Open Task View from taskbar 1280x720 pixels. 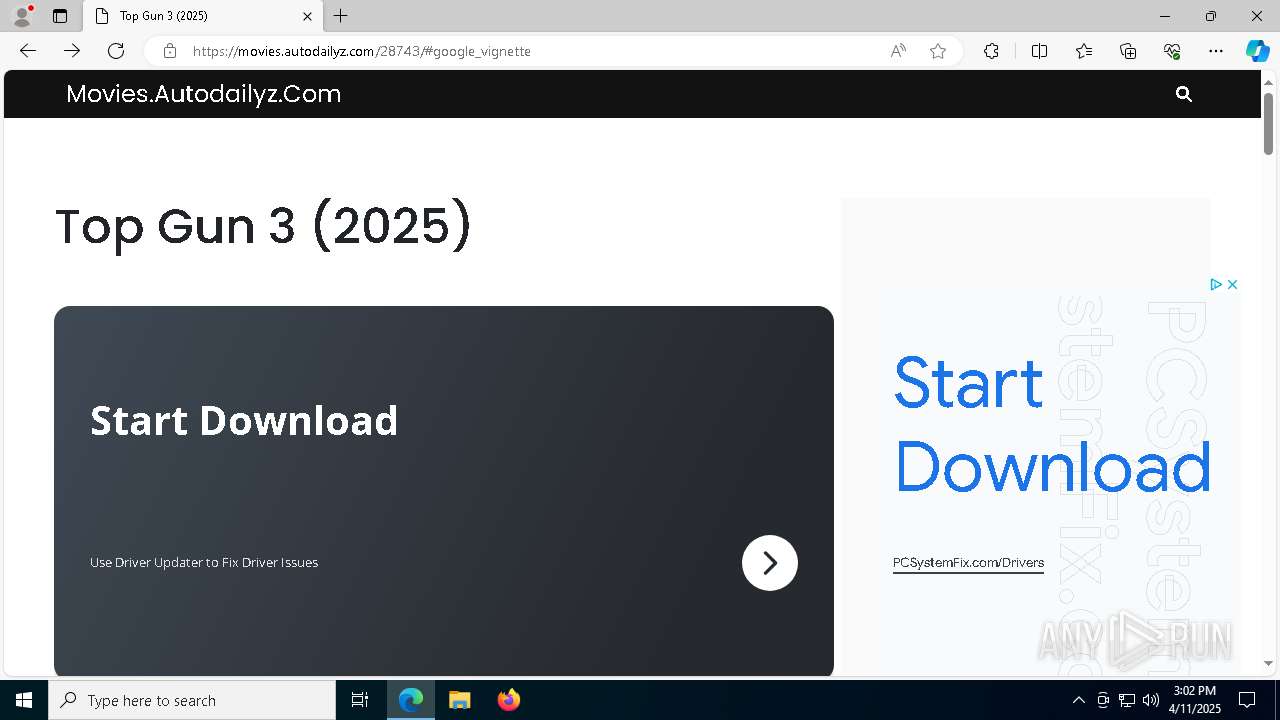pyautogui.click(x=360, y=700)
